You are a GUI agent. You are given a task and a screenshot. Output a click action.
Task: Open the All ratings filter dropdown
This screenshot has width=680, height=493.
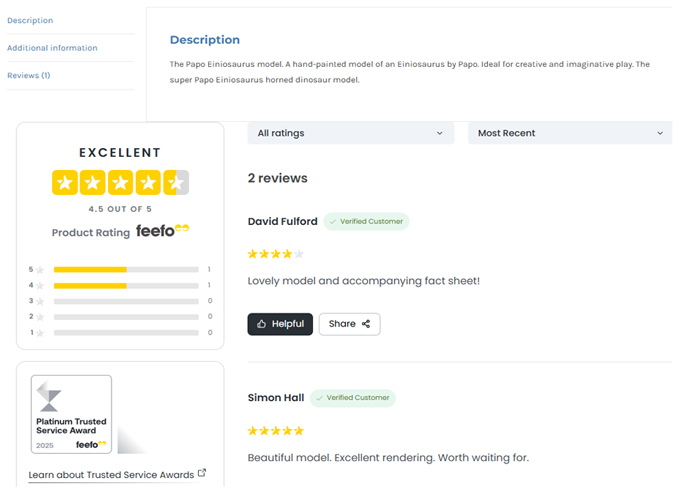pos(350,133)
